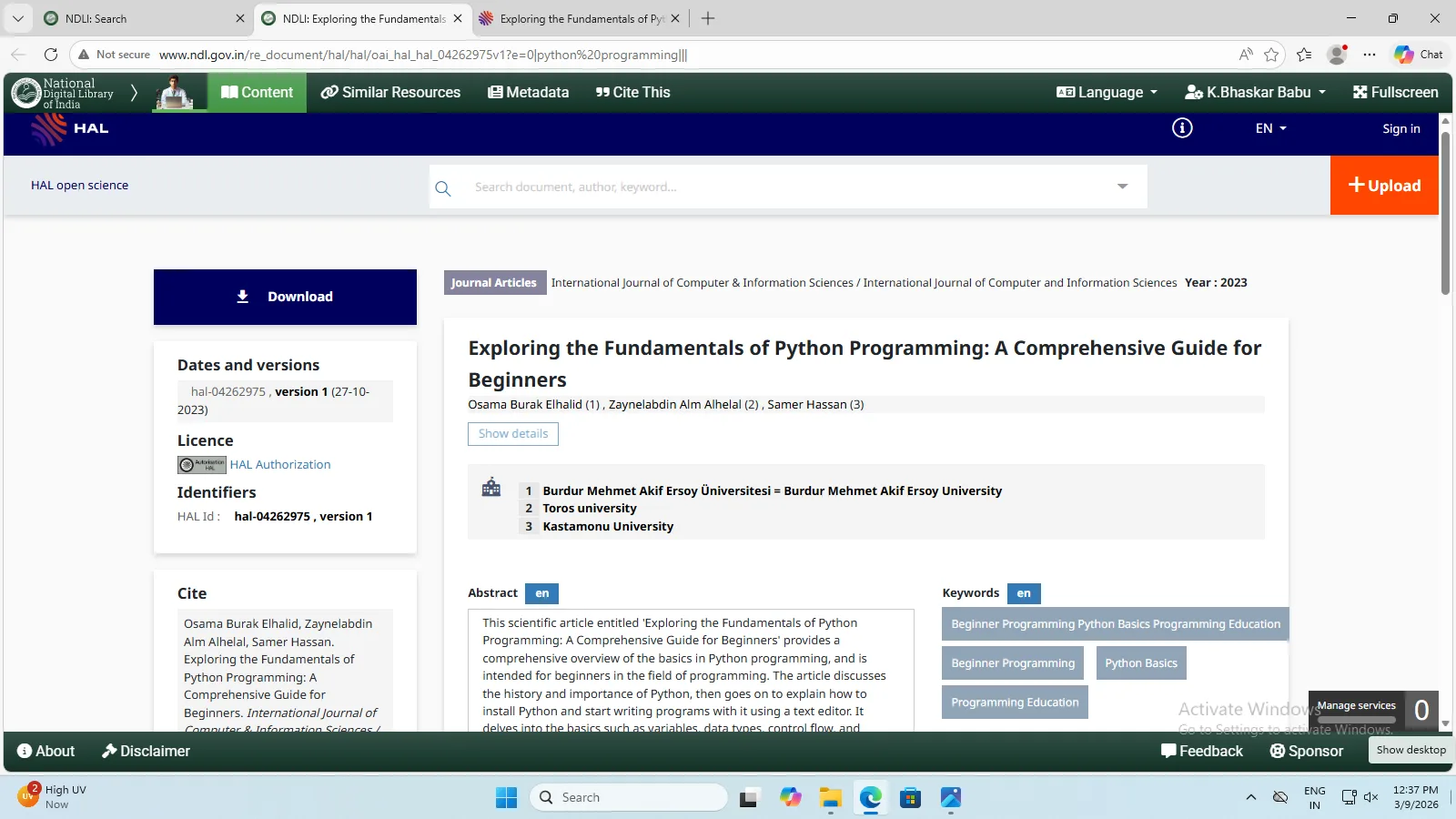
Task: Expand advanced search dropdown arrow
Action: (x=1122, y=187)
